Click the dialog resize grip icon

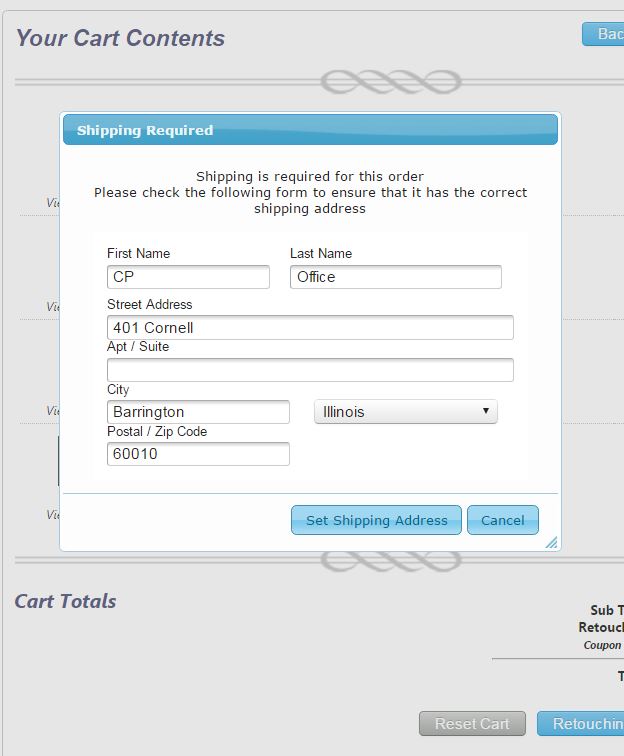click(551, 543)
